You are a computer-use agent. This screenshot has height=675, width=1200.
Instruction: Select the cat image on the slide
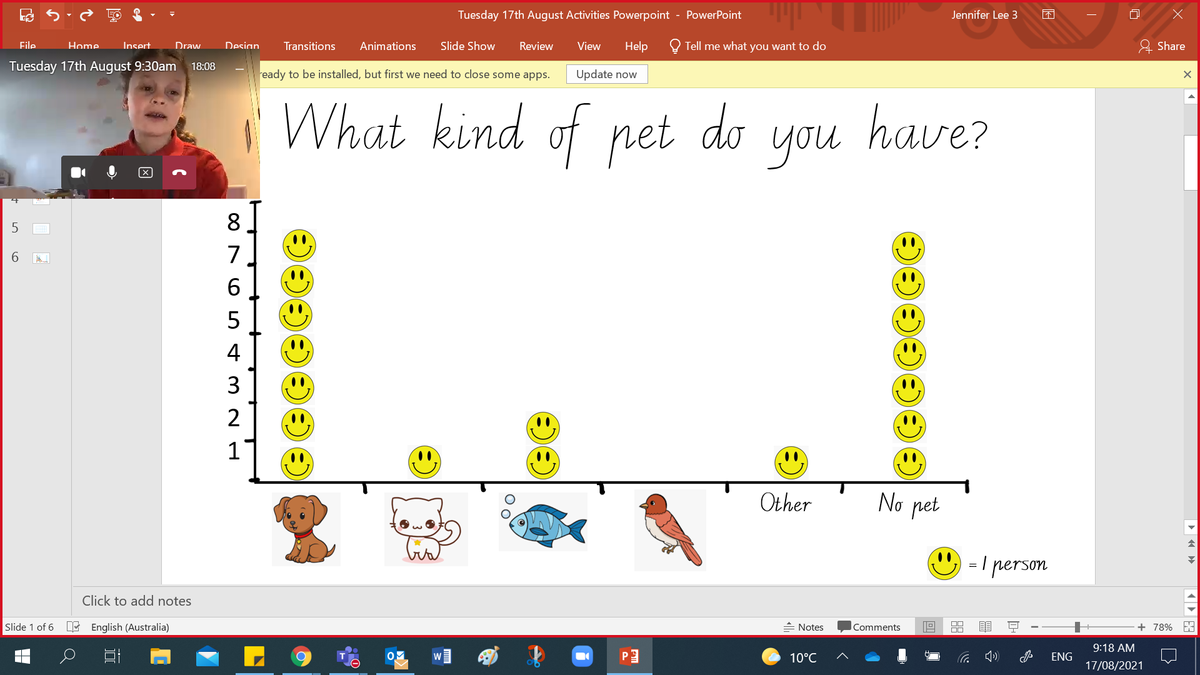tap(425, 529)
